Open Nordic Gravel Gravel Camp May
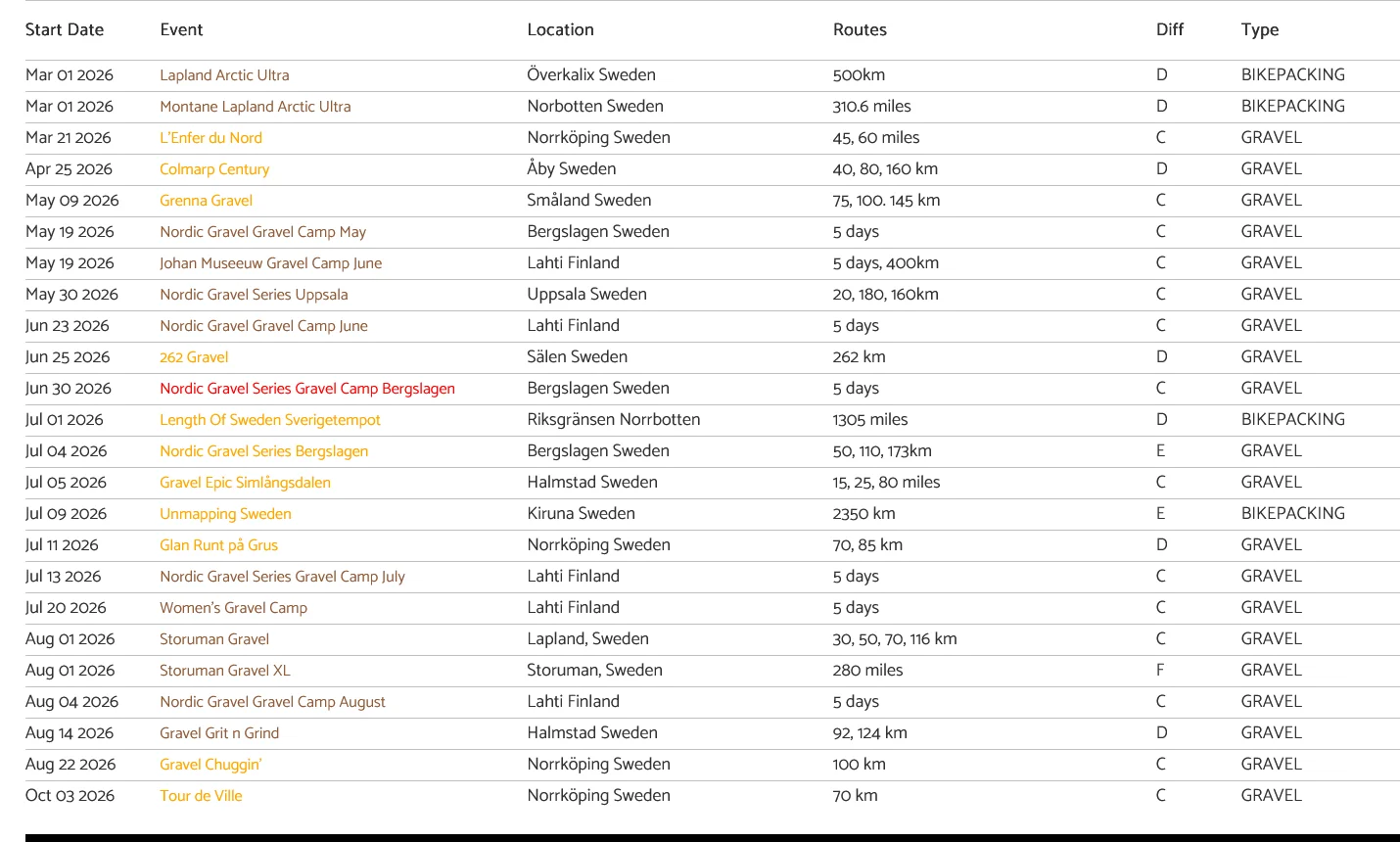This screenshot has height=842, width=1400. click(x=262, y=232)
